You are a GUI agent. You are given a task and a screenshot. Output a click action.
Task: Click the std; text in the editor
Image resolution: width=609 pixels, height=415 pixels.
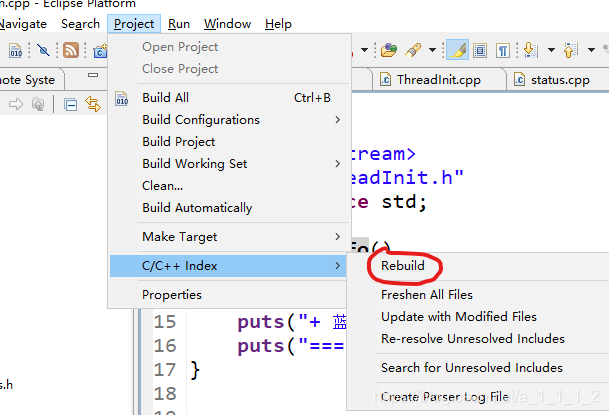pyautogui.click(x=404, y=202)
